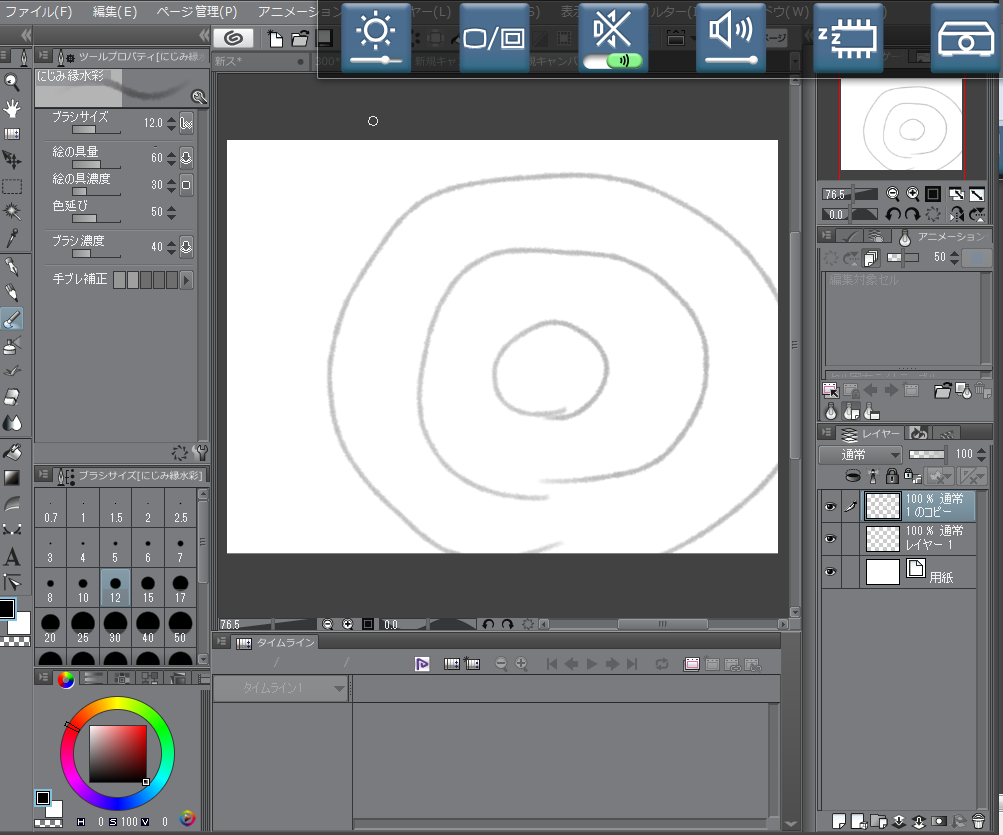Select the Gradient tool
The width and height of the screenshot is (1003, 835).
(12, 477)
